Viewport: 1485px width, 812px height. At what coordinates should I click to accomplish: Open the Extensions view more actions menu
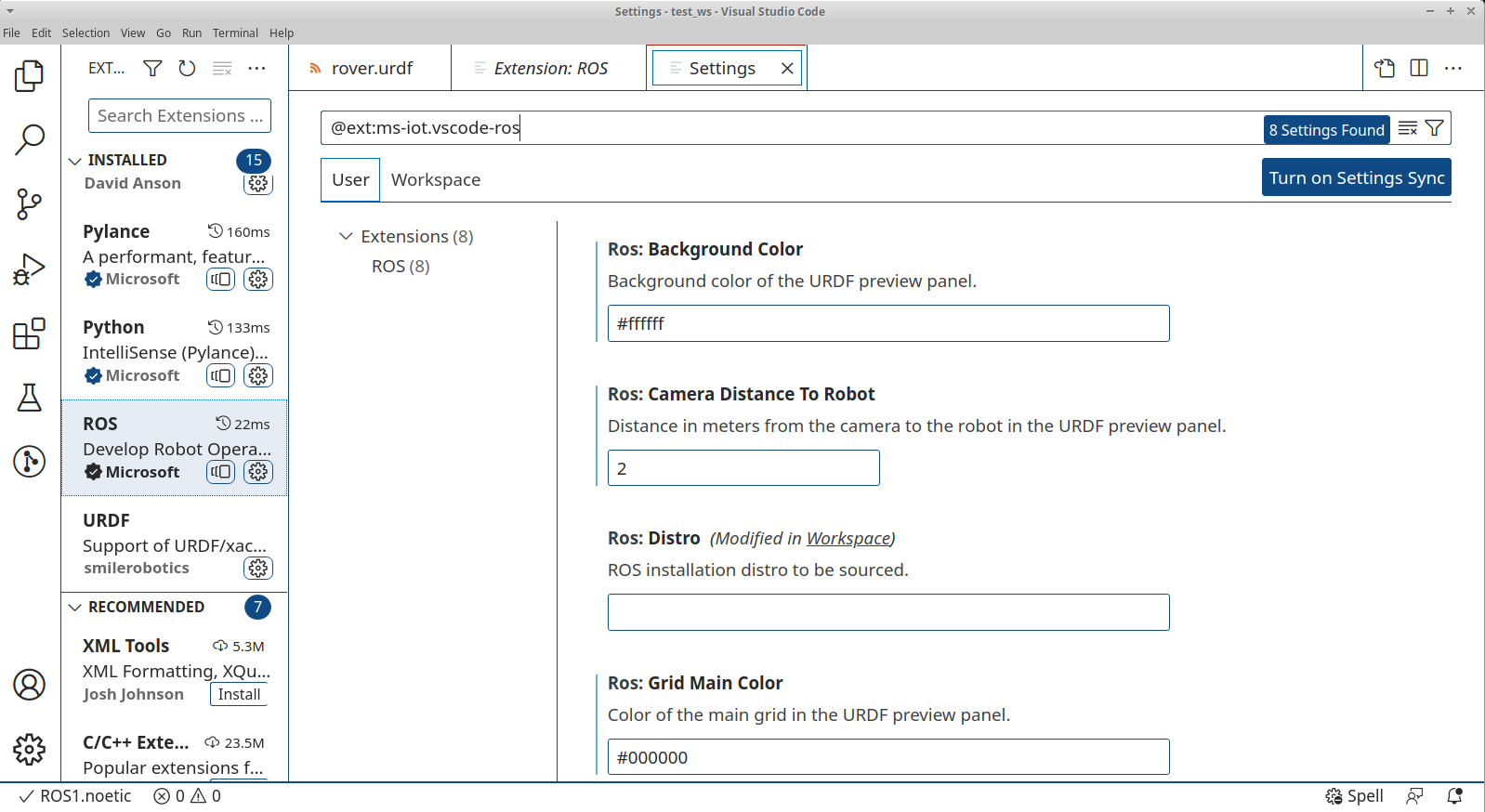point(257,68)
